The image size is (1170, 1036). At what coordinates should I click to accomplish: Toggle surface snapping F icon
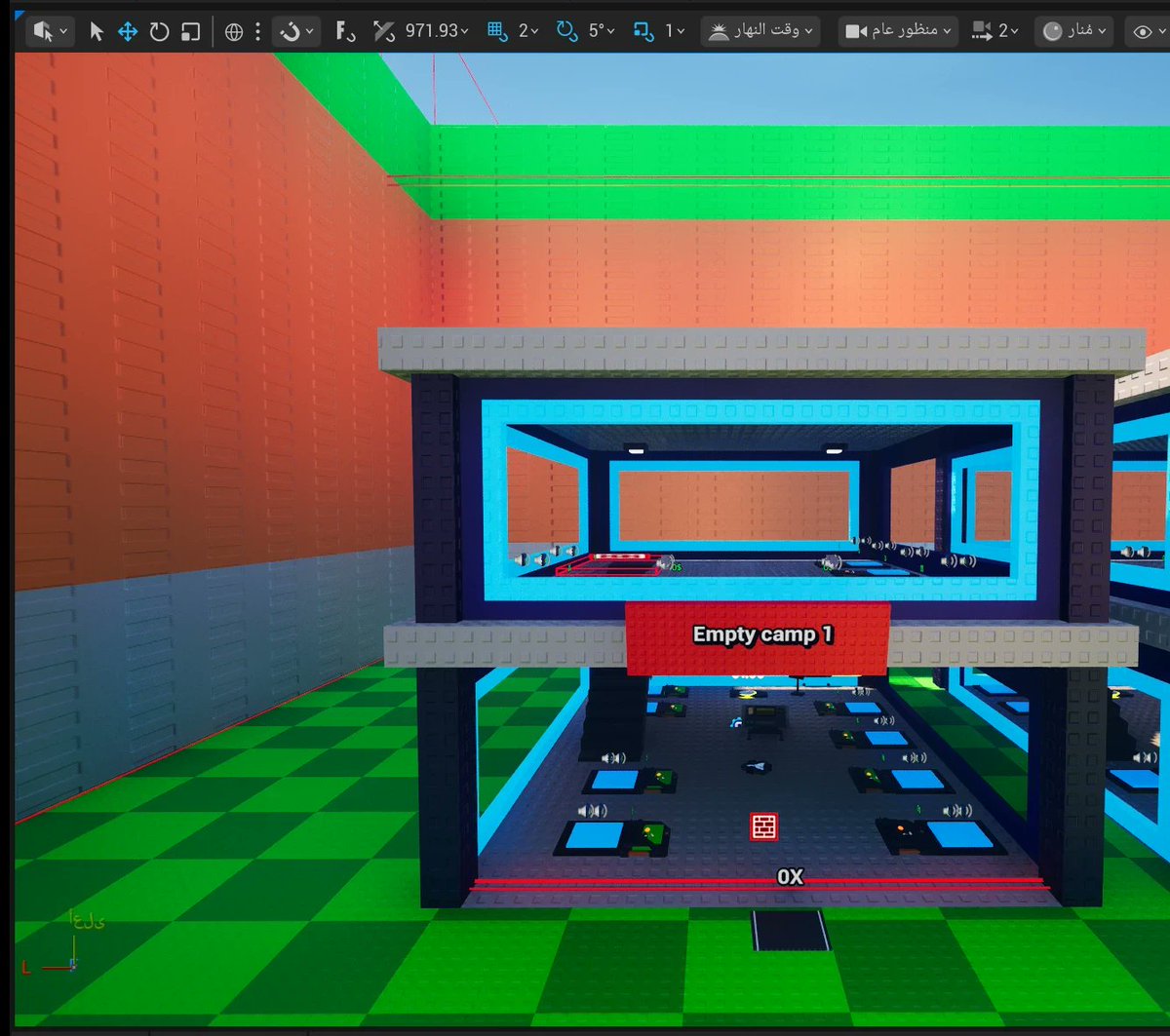[x=344, y=31]
